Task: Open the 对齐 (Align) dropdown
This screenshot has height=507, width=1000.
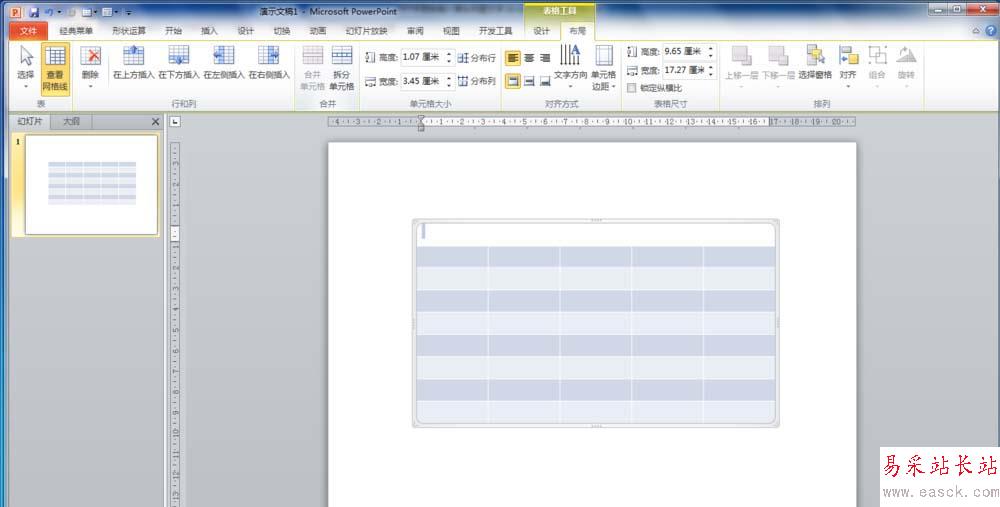Action: click(x=848, y=67)
